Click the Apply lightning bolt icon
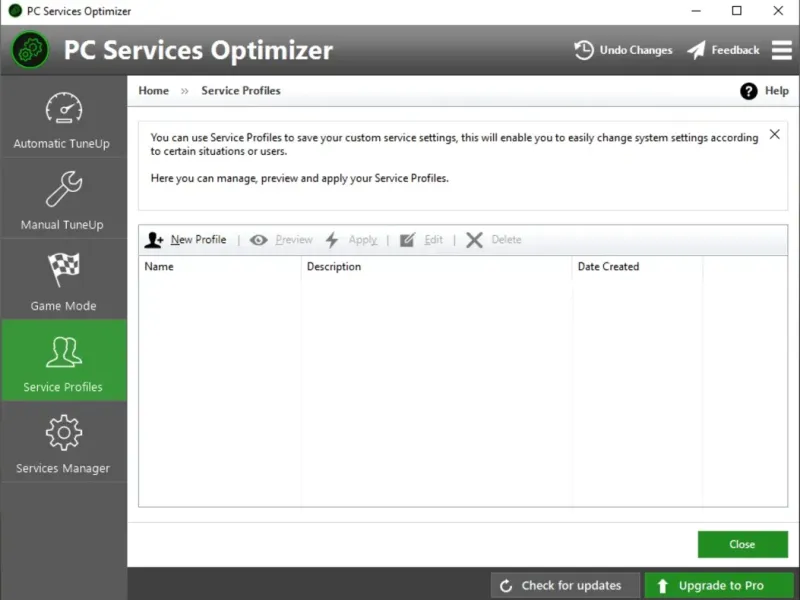 pyautogui.click(x=332, y=240)
